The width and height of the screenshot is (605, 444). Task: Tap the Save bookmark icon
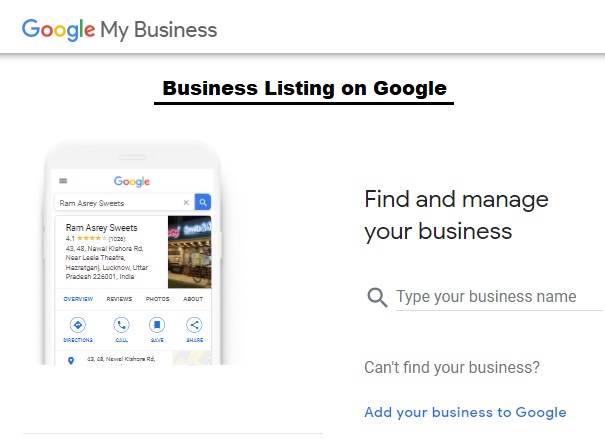(157, 325)
